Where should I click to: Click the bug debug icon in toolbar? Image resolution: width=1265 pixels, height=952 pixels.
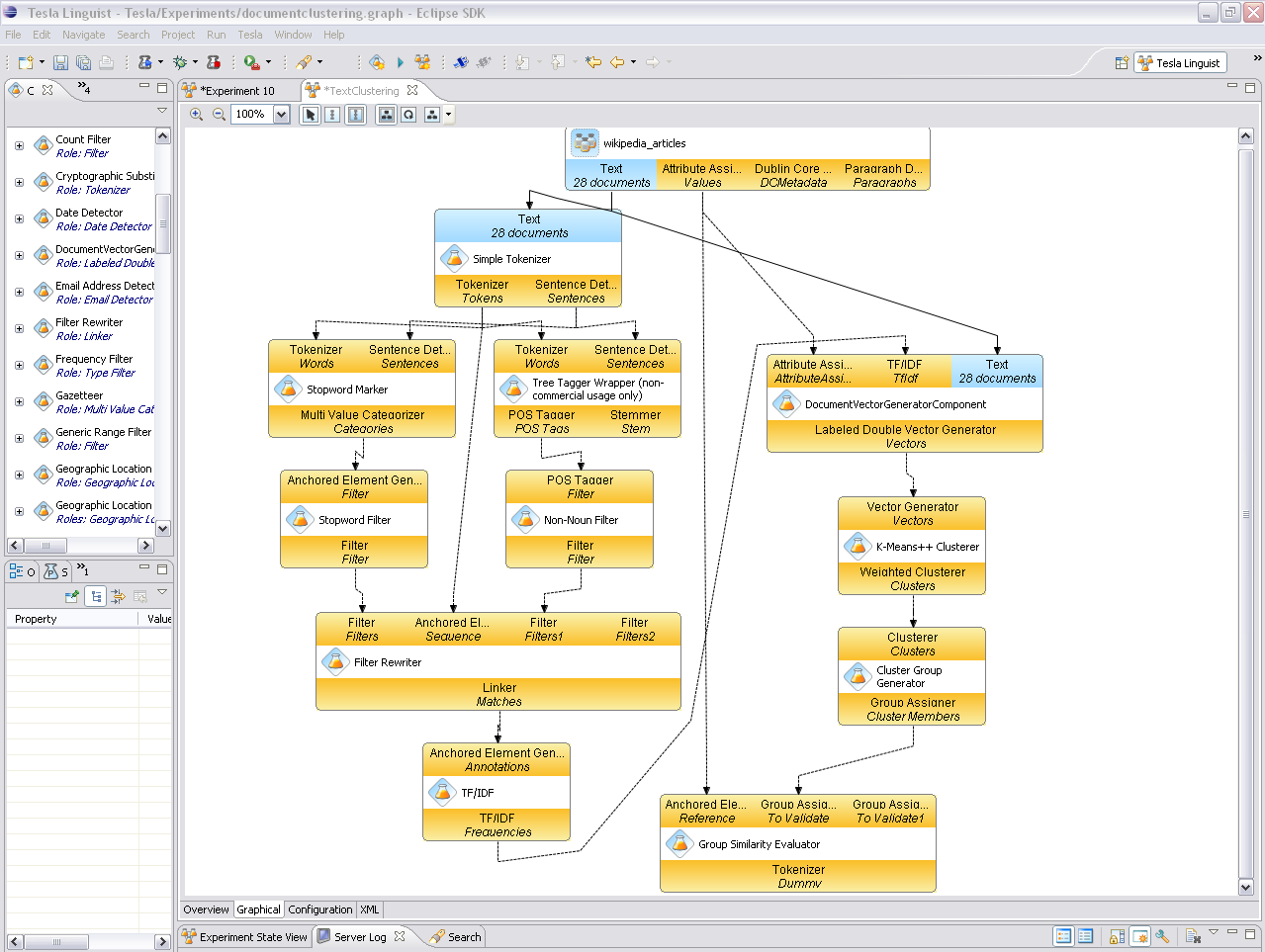(180, 62)
